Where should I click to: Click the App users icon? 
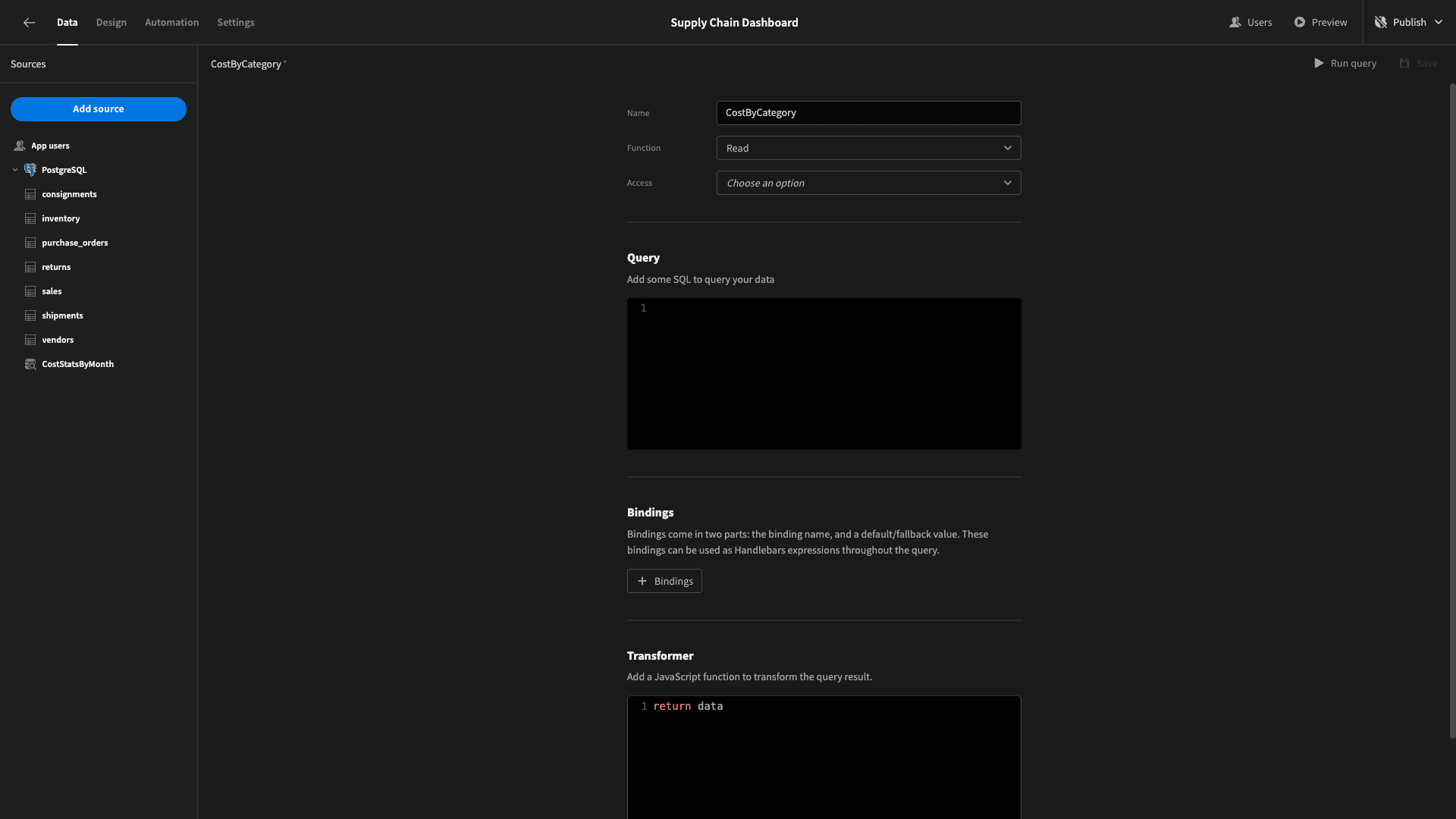pyautogui.click(x=20, y=146)
